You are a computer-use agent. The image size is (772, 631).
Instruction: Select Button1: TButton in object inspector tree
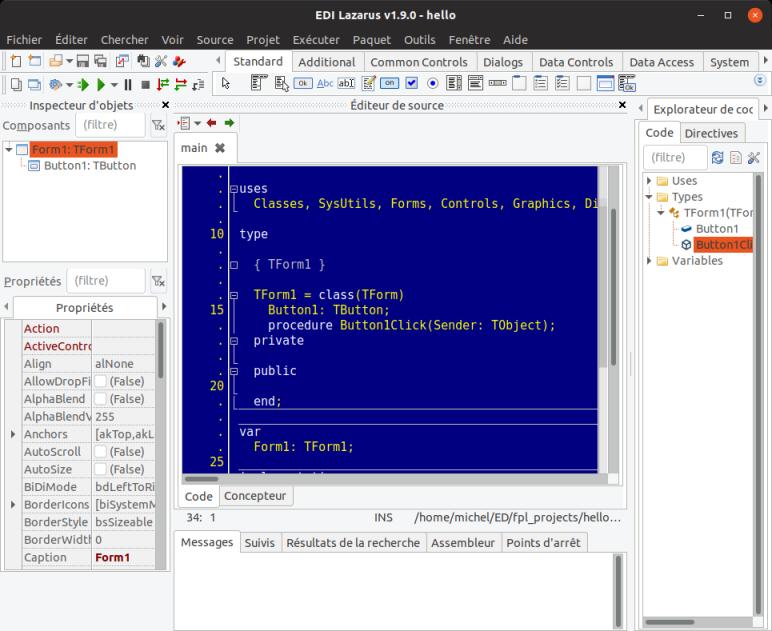click(x=89, y=166)
